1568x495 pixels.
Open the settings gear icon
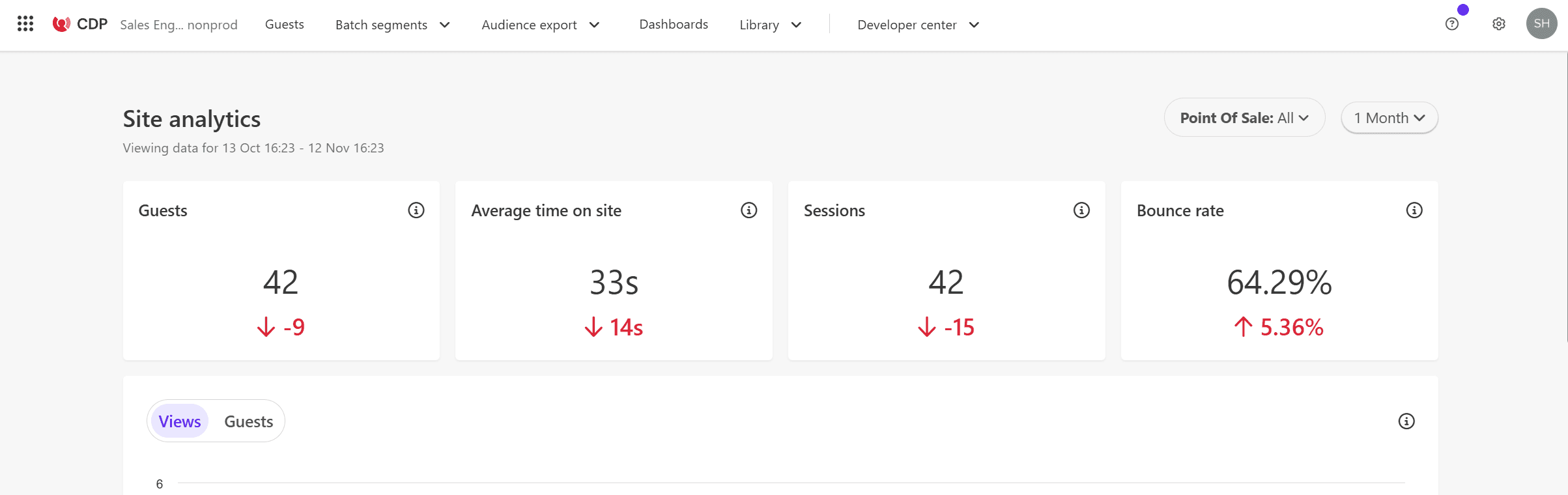1498,24
